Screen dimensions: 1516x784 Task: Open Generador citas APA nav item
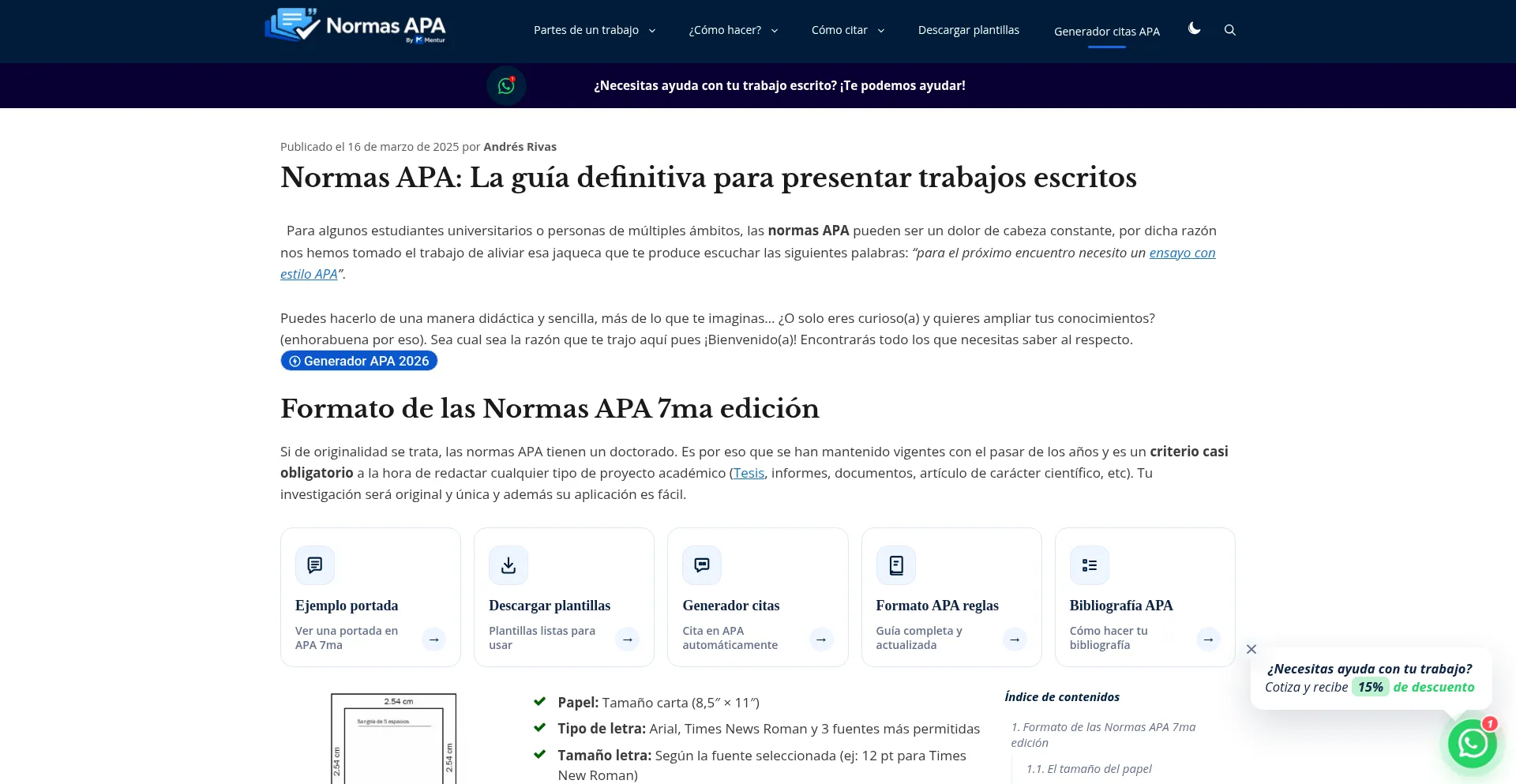tap(1107, 32)
